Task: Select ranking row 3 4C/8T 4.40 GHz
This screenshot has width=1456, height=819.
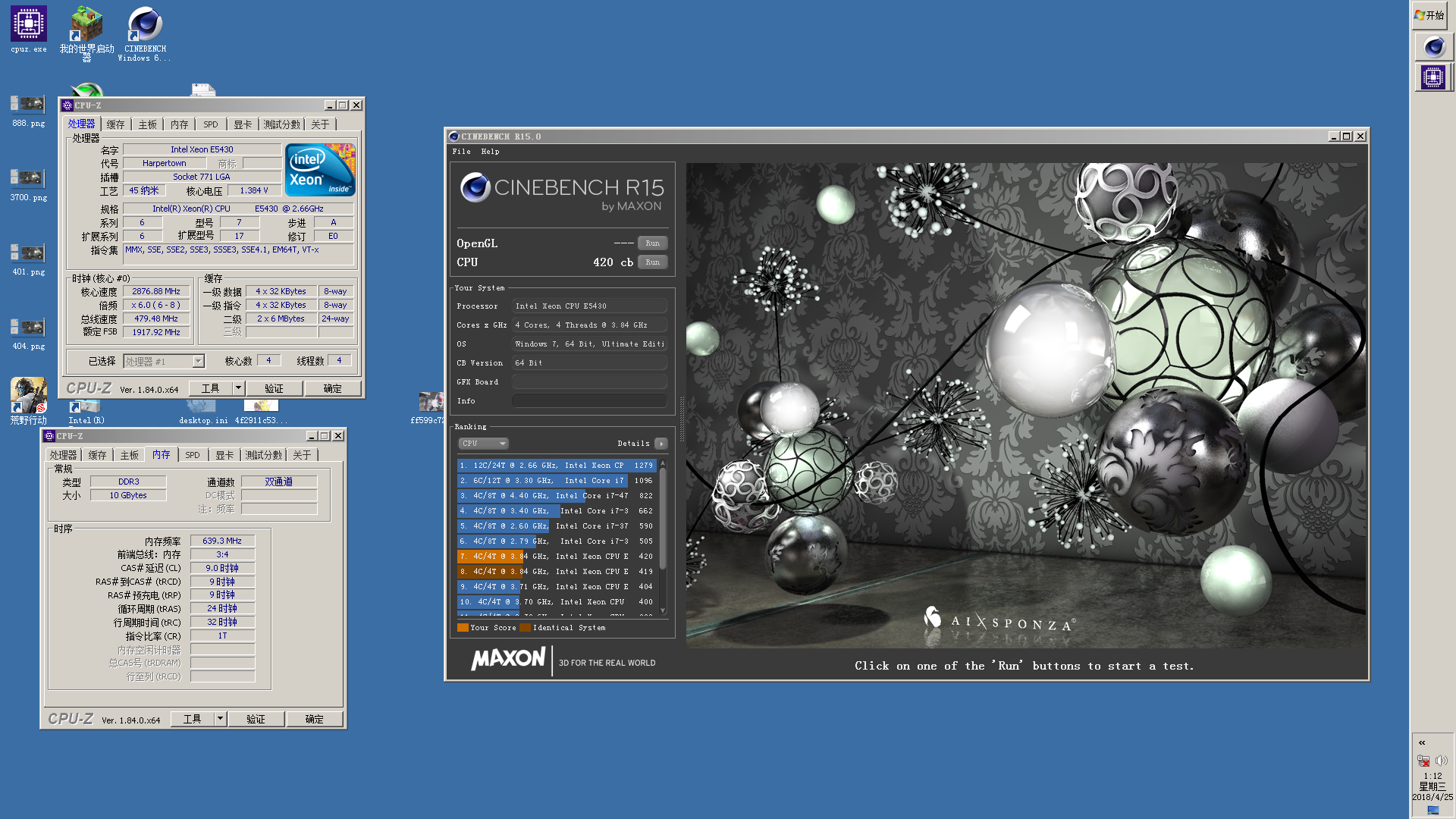Action: tap(557, 496)
